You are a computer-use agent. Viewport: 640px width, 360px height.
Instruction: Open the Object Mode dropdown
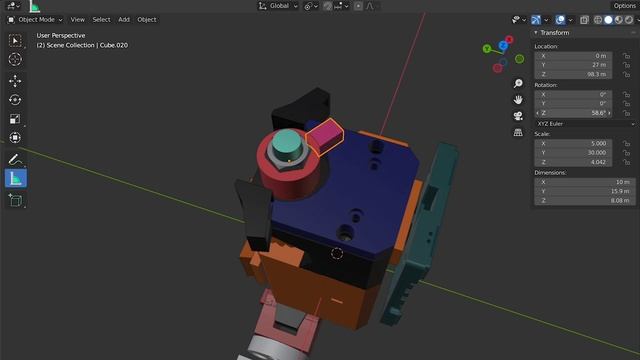(x=36, y=20)
